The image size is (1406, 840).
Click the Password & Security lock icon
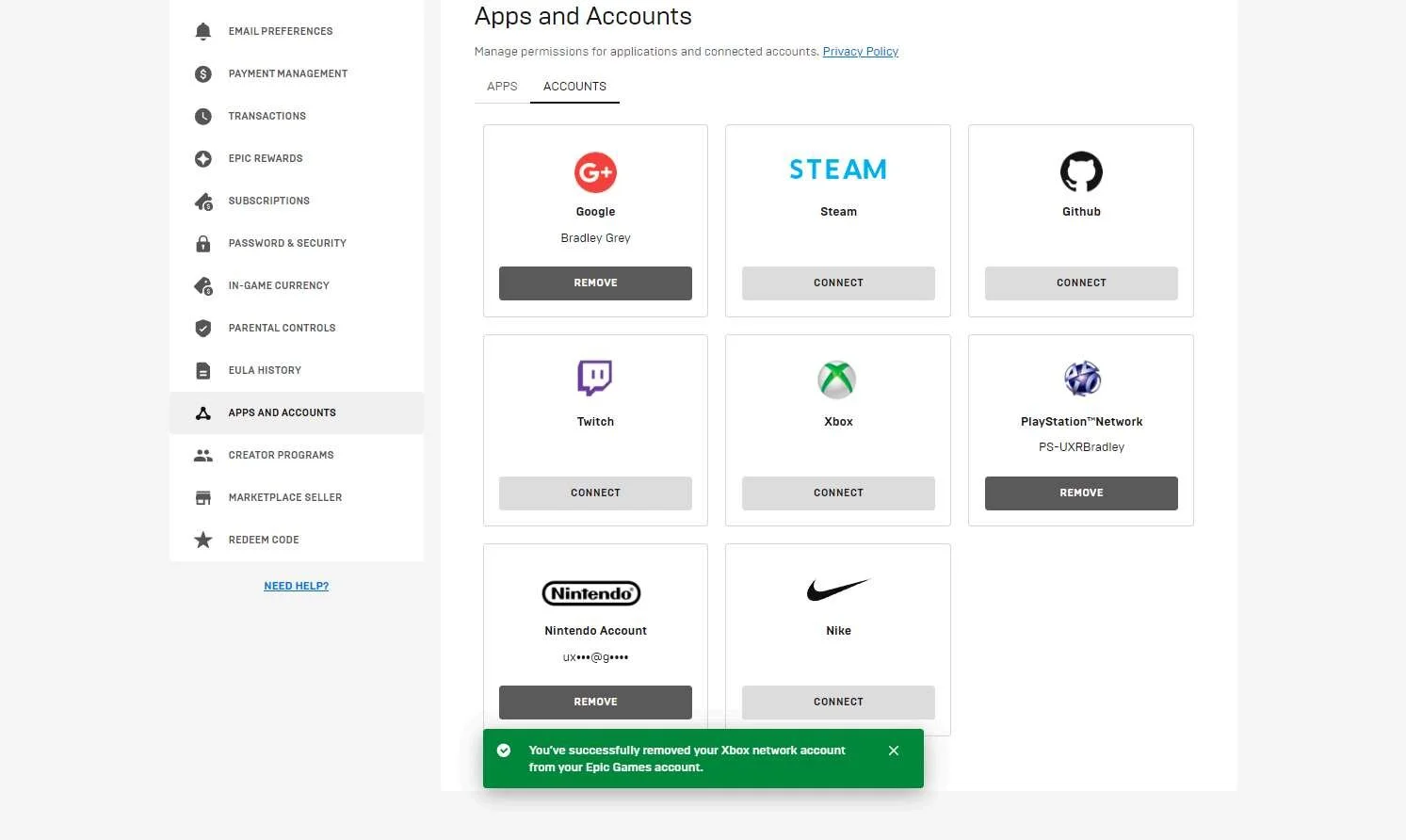(x=202, y=243)
